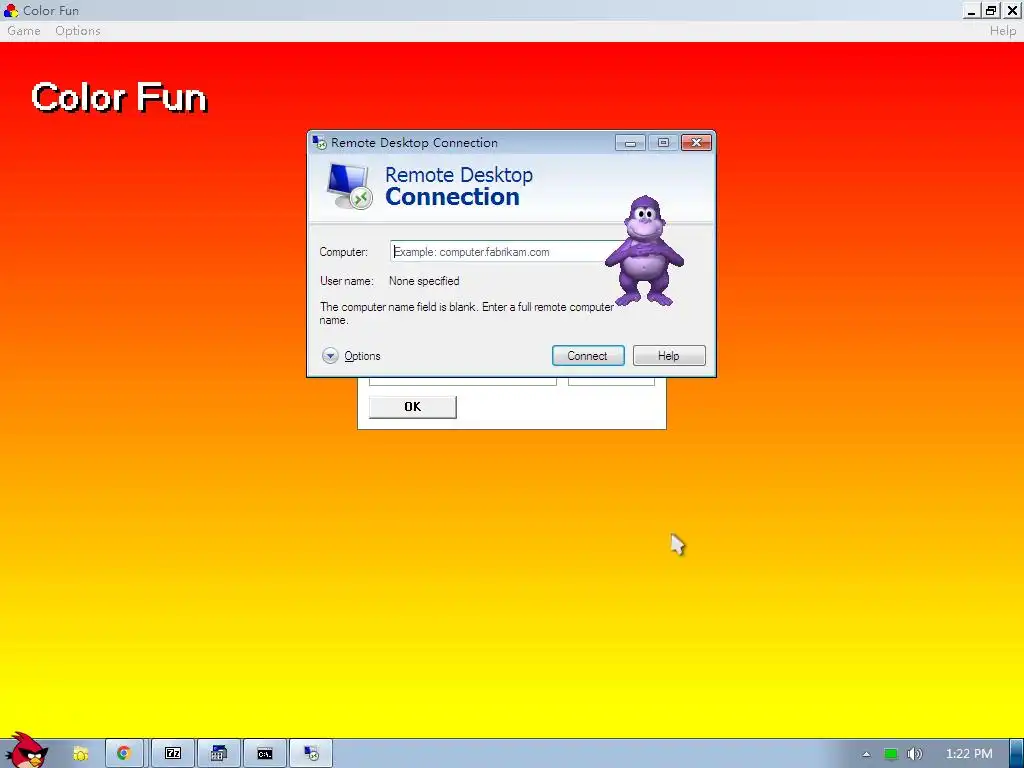
Task: Minimize the Remote Desktop Connection window
Action: pyautogui.click(x=630, y=142)
